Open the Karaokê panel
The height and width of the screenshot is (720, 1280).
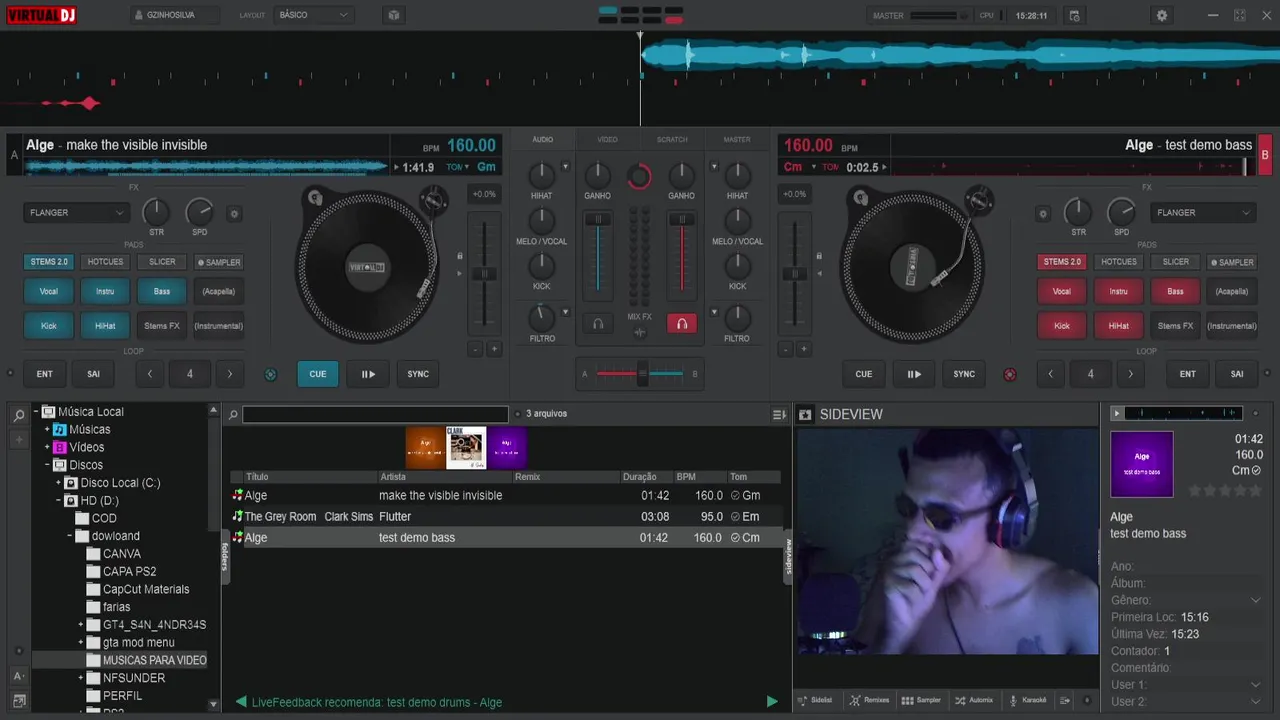click(1027, 700)
